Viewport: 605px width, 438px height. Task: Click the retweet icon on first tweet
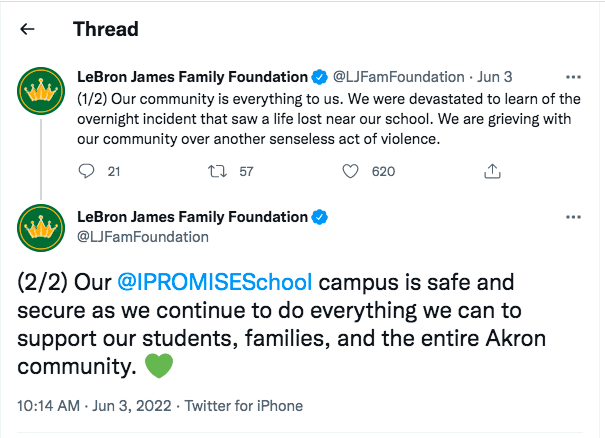click(x=217, y=171)
